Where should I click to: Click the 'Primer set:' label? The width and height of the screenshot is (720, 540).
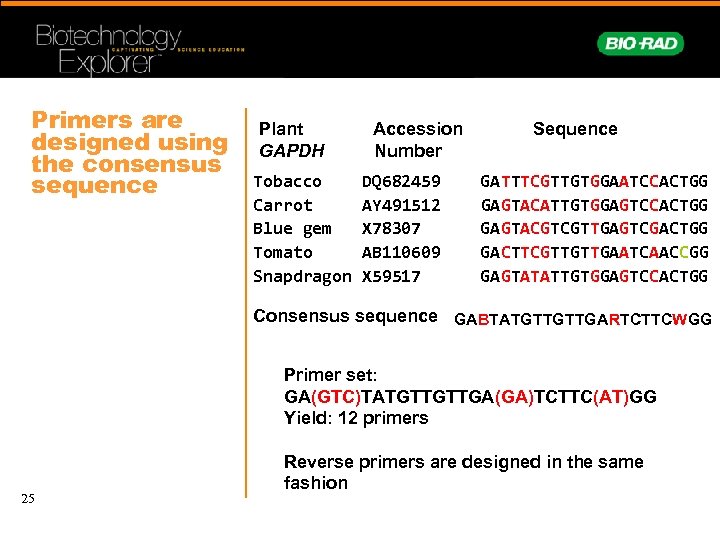click(x=330, y=375)
